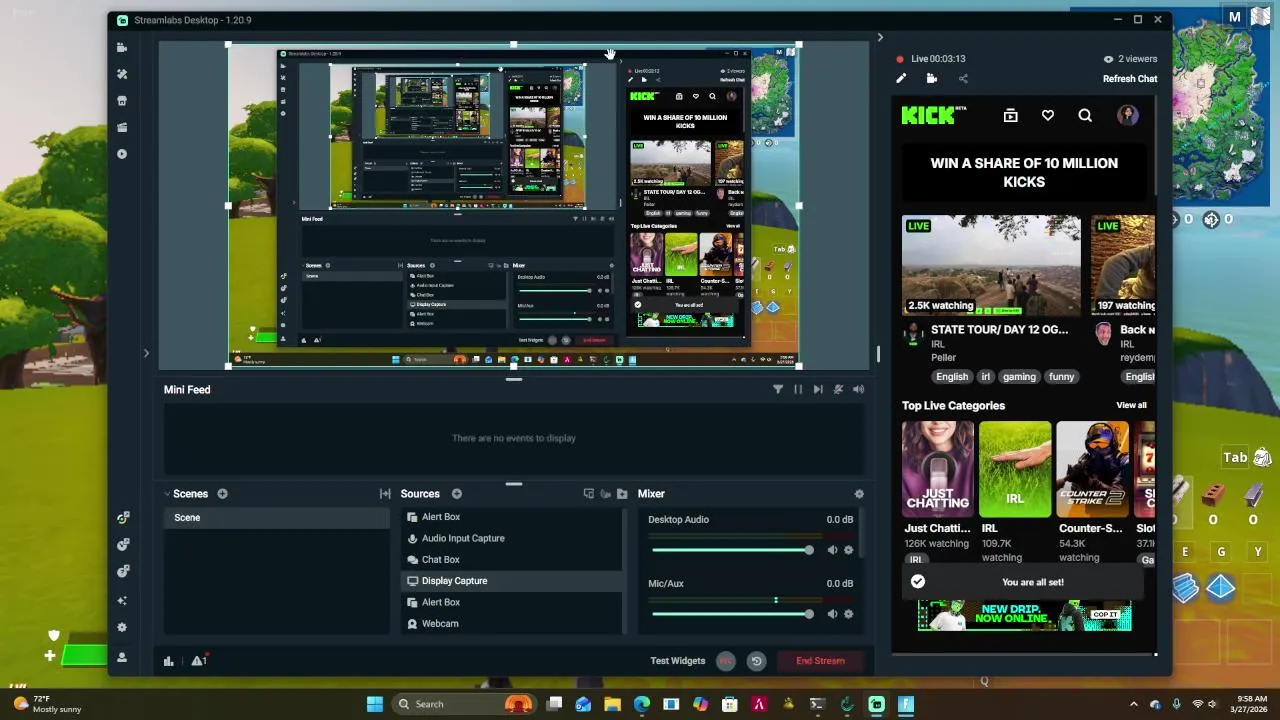The height and width of the screenshot is (720, 1280).
Task: Open Microsoft Store from the taskbar
Action: 729,704
